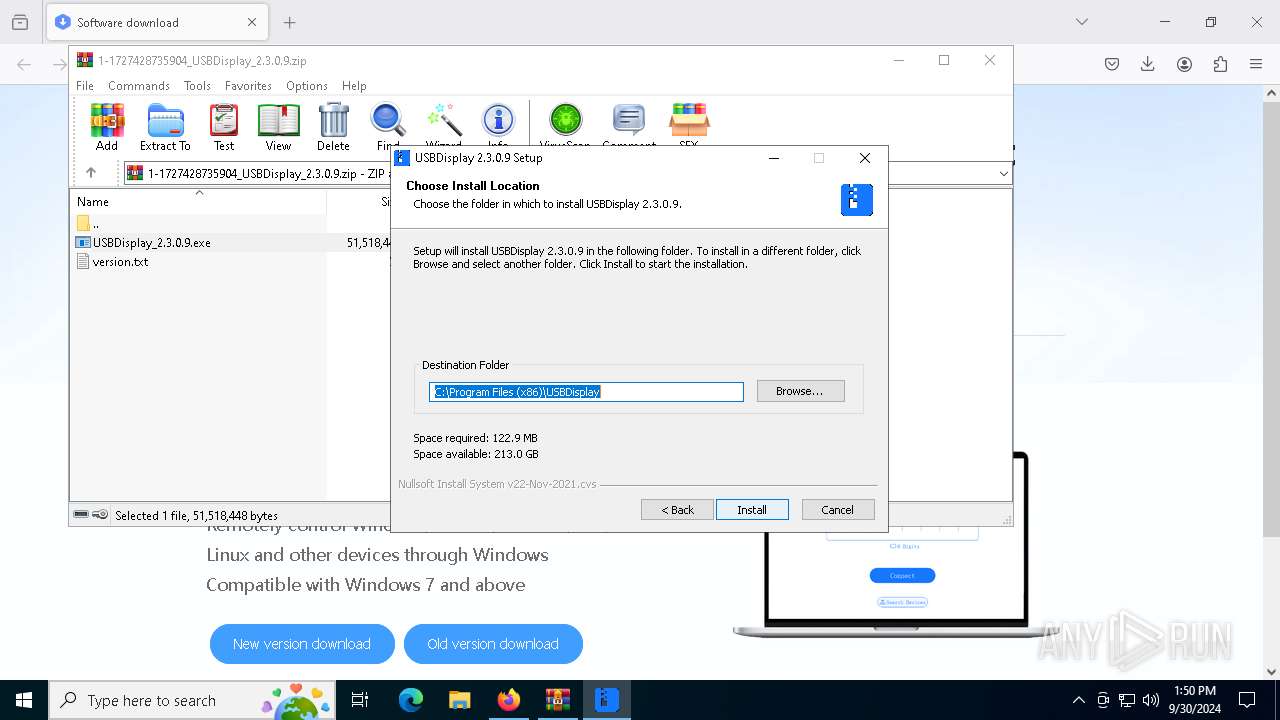Click the Info icon in WinRAR toolbar
Viewport: 1280px width, 720px height.
pyautogui.click(x=498, y=127)
